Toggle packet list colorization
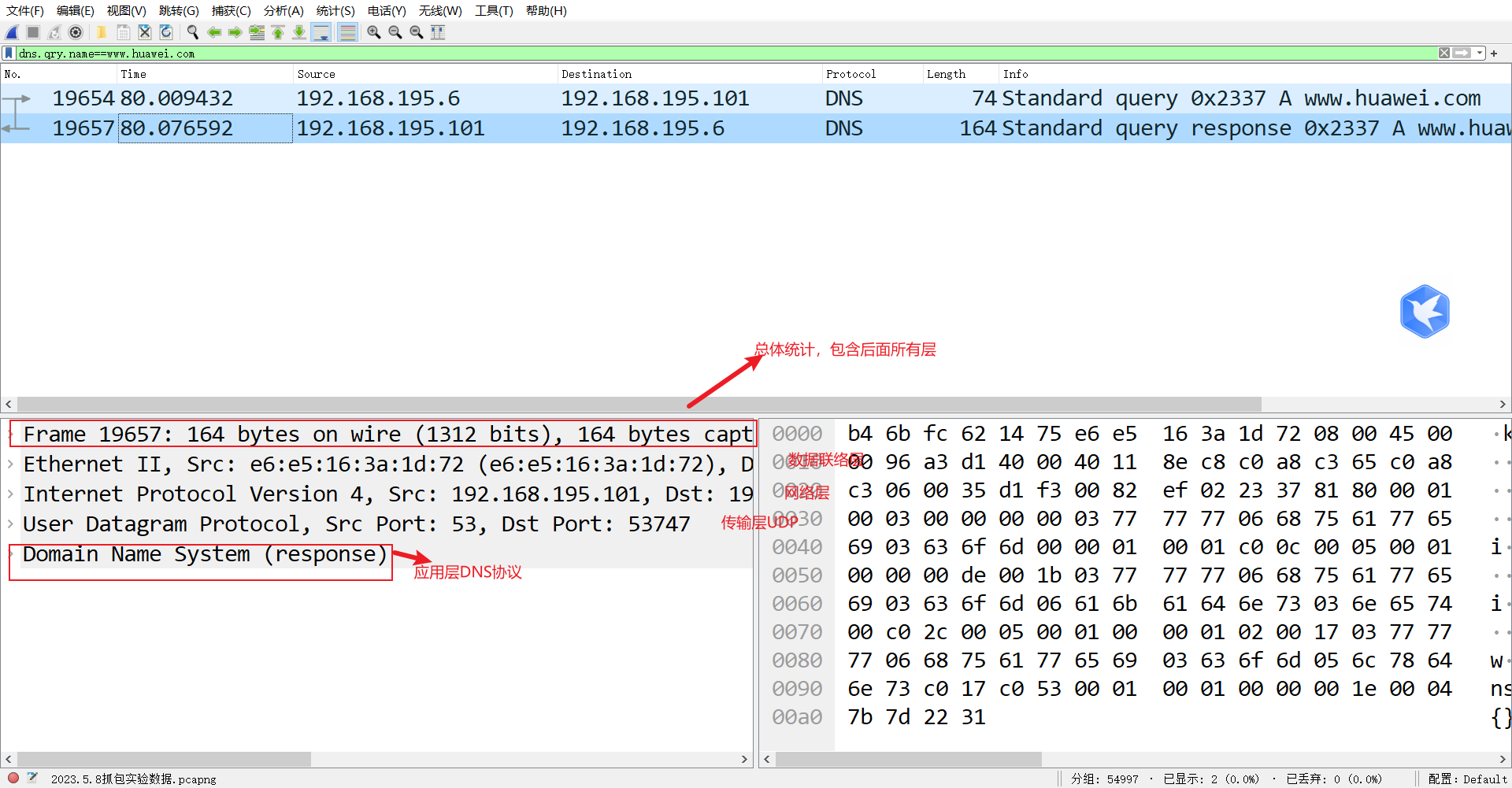Image resolution: width=1512 pixels, height=788 pixels. click(x=347, y=32)
